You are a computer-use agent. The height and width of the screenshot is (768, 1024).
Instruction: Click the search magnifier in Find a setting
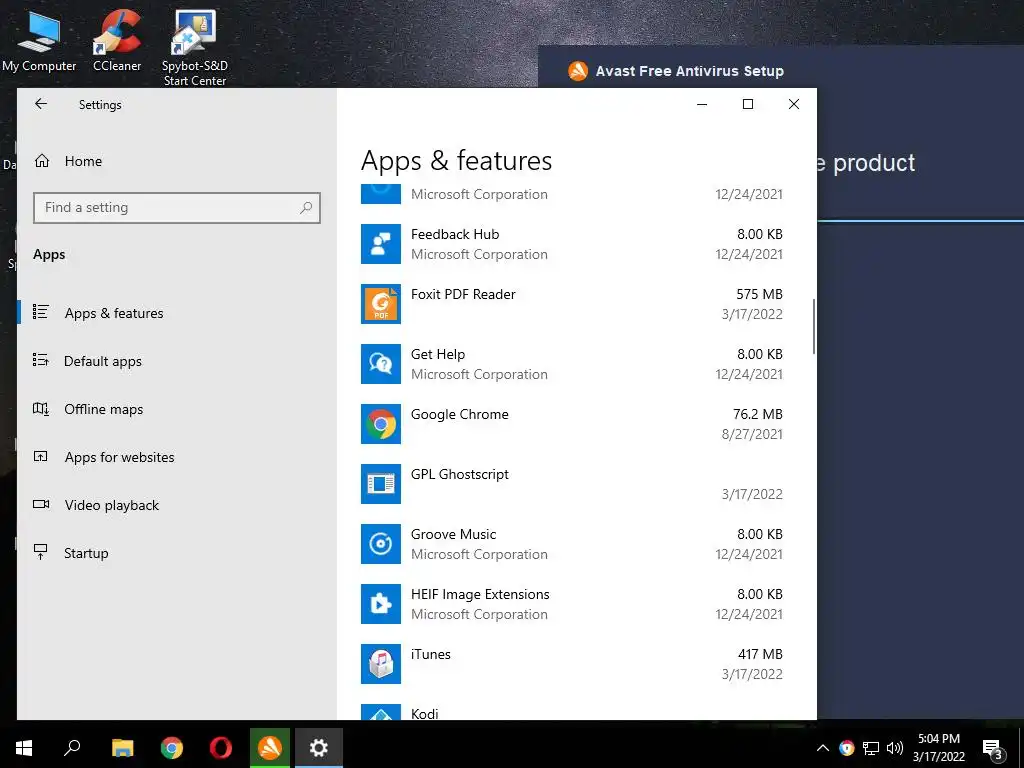point(306,208)
